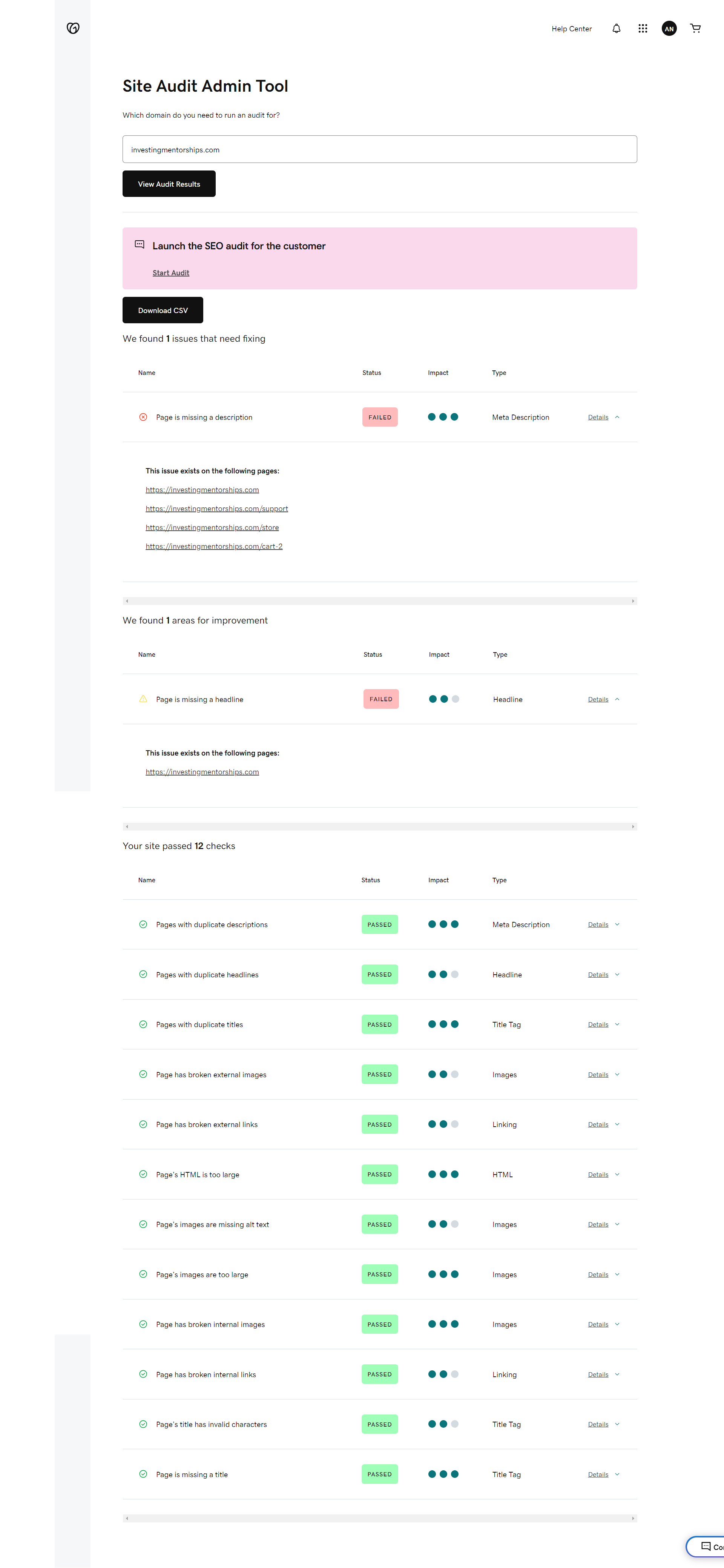This screenshot has width=724, height=1568.
Task: Click horizontal scrollbar below issues table
Action: click(379, 601)
